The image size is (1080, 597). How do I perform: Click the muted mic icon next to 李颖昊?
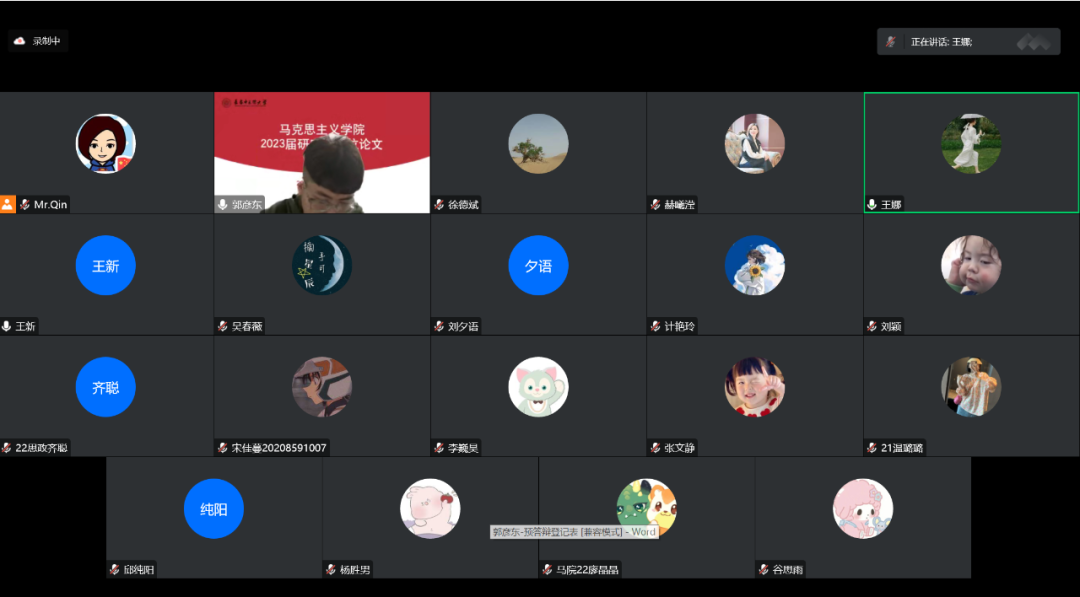tap(439, 448)
